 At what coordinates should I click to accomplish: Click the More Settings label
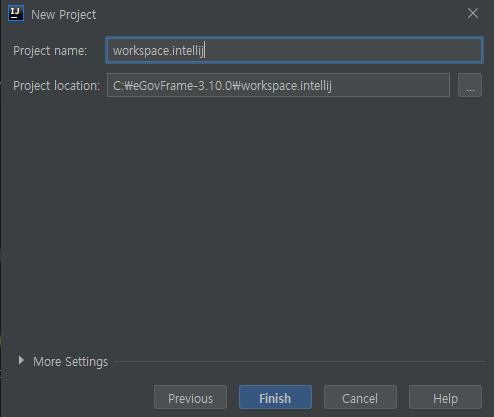pyautogui.click(x=71, y=362)
